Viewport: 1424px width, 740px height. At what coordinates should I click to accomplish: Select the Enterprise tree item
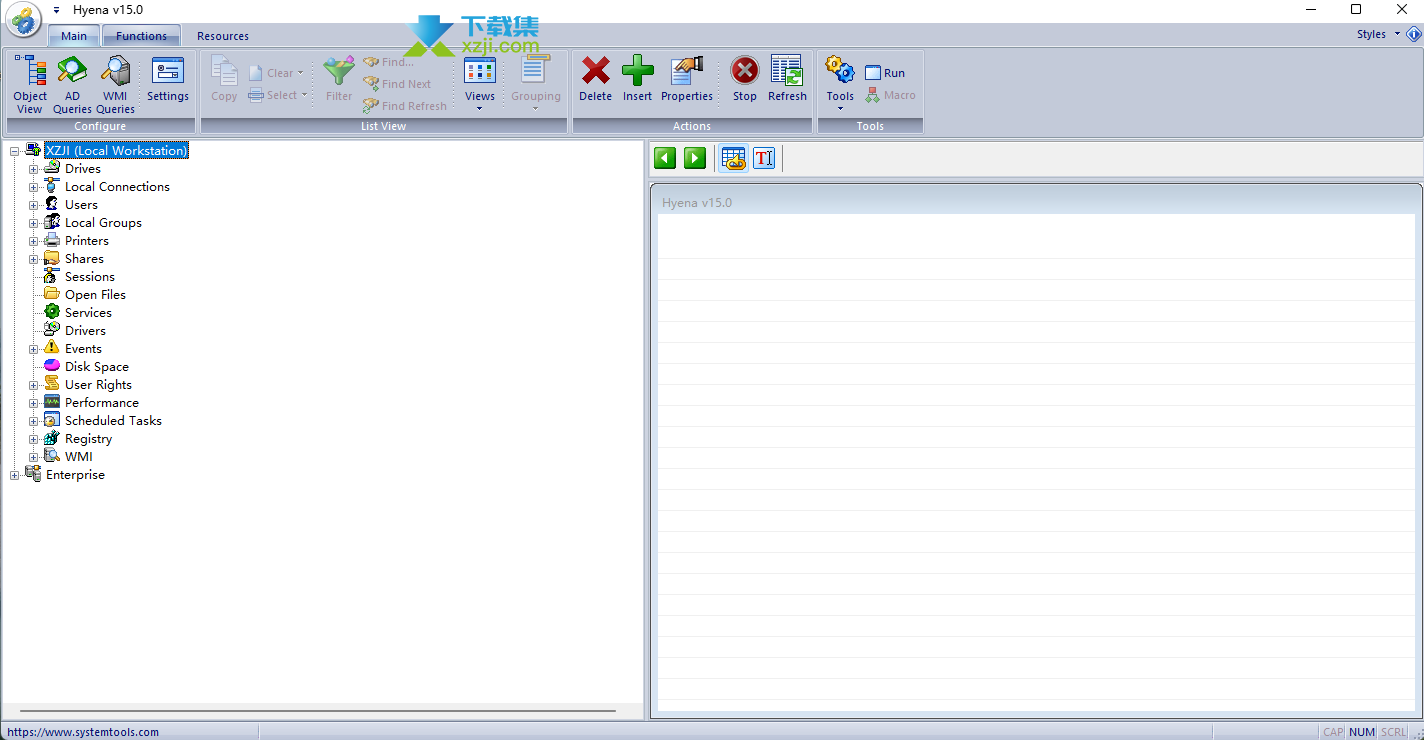[x=75, y=475]
